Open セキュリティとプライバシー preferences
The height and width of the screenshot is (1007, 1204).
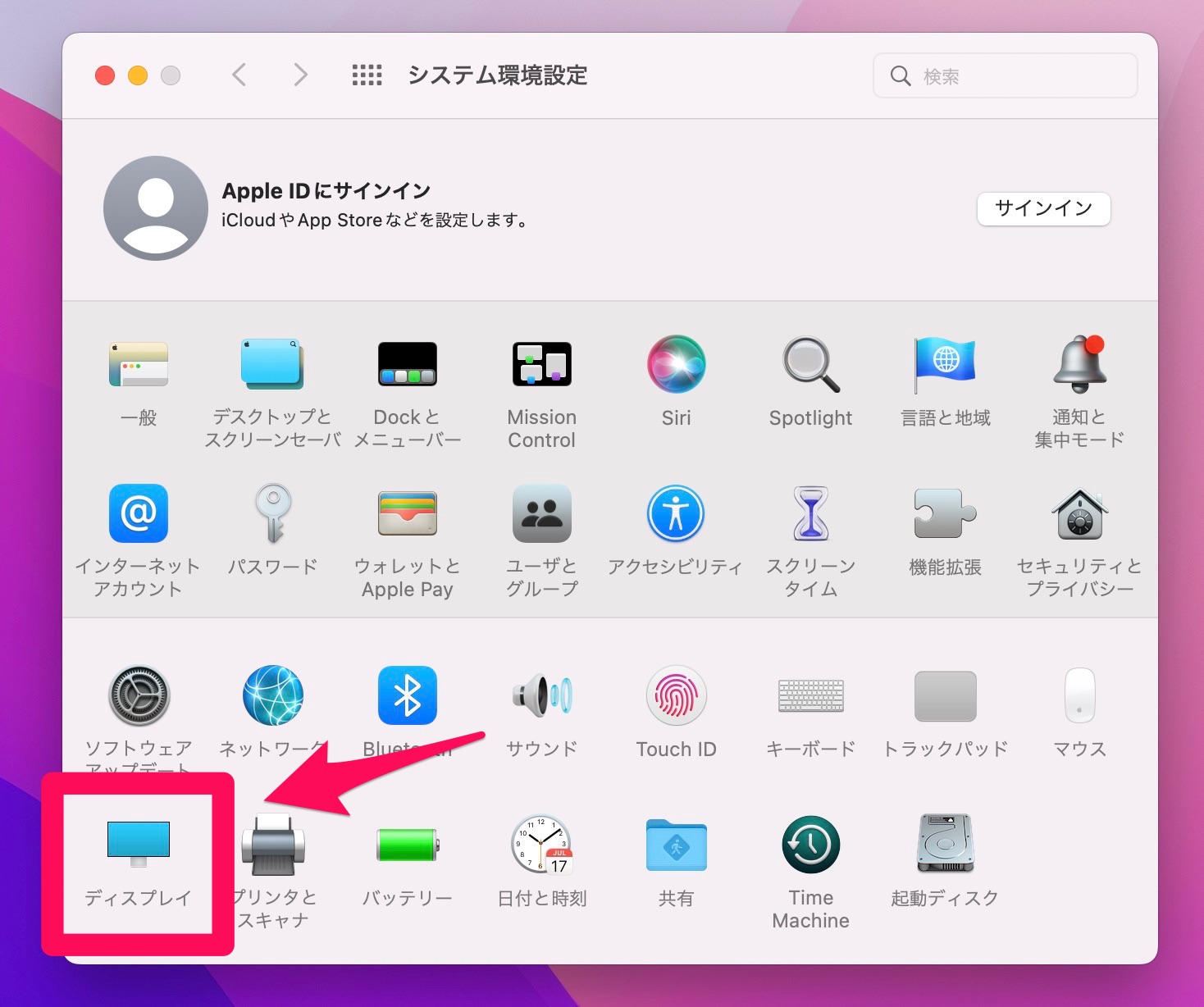click(1079, 513)
